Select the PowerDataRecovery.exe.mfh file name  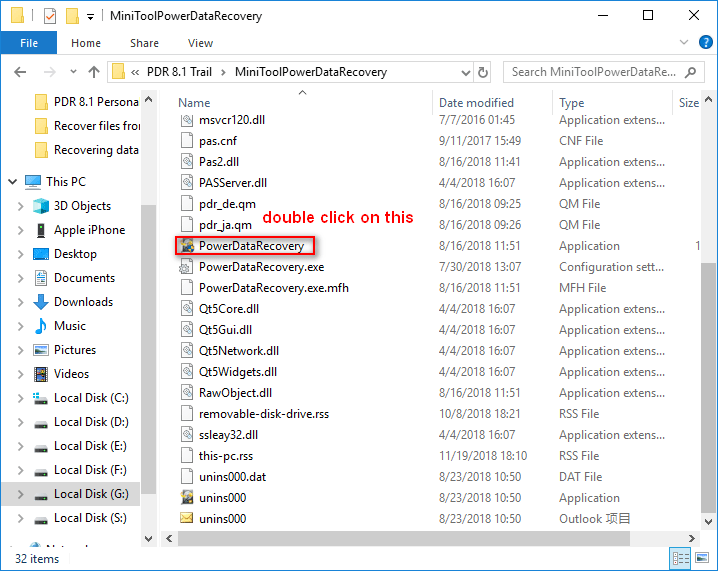click(273, 288)
